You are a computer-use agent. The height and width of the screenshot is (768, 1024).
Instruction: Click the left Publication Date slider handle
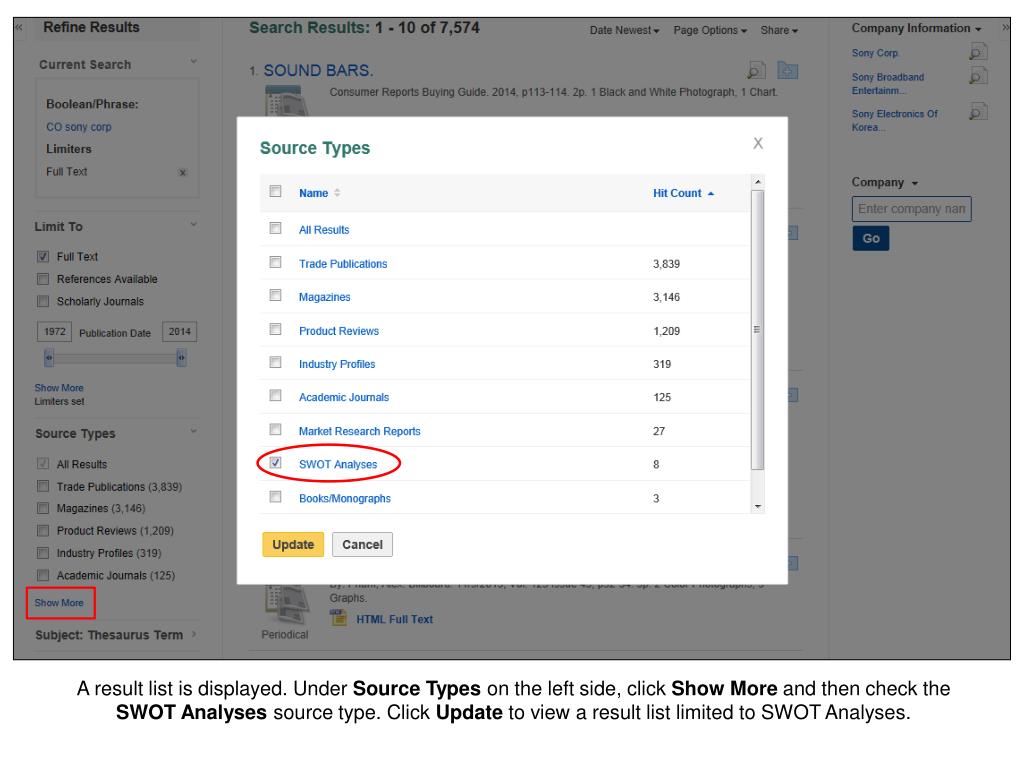pos(47,357)
